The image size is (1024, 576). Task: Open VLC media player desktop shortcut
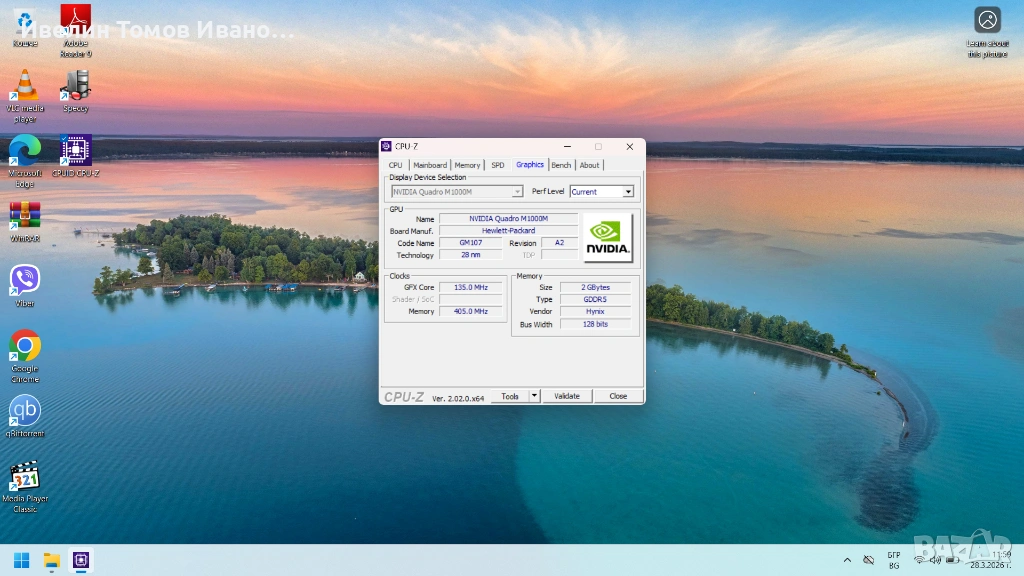pyautogui.click(x=25, y=87)
